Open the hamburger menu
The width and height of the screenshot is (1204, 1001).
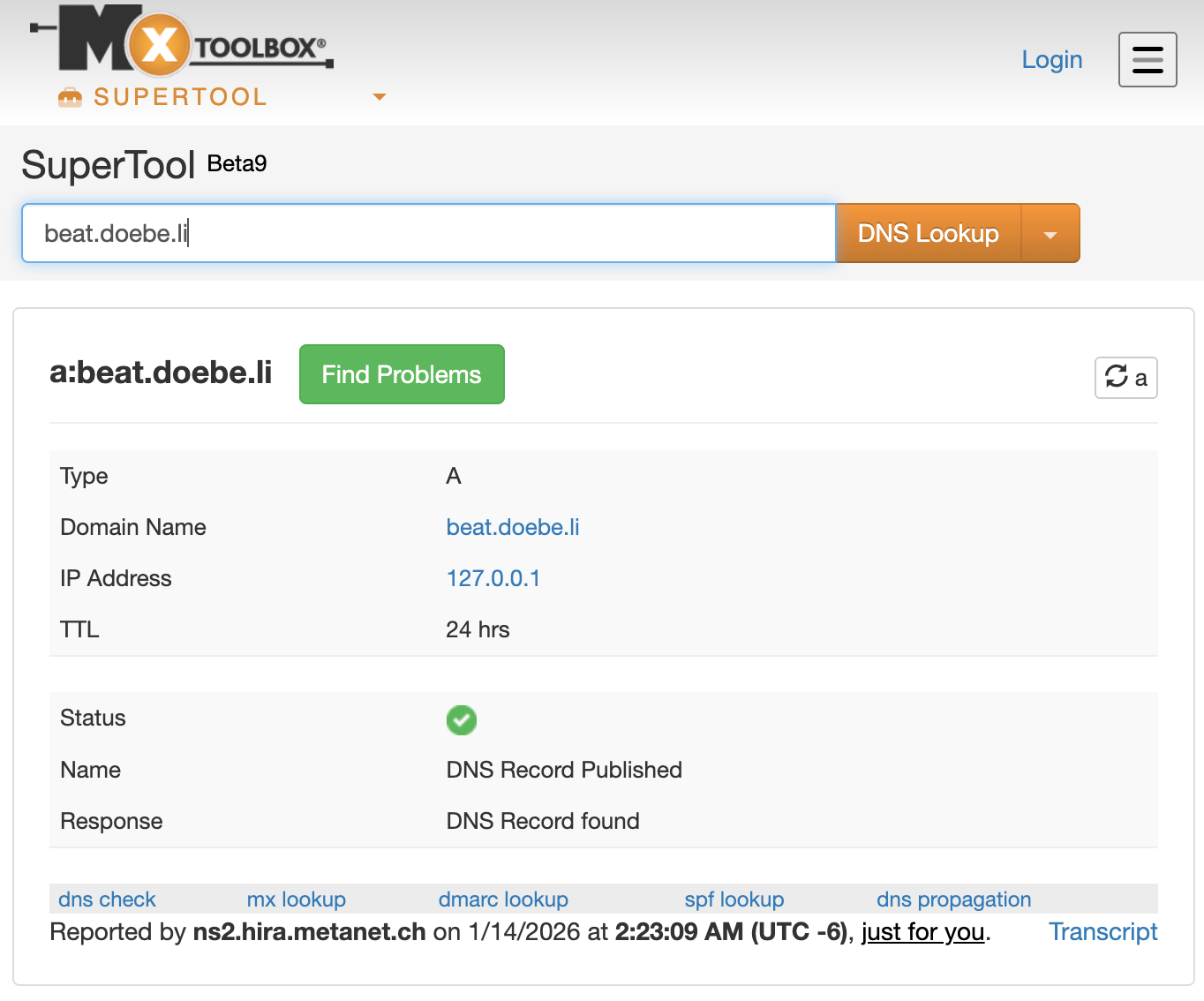(x=1147, y=60)
